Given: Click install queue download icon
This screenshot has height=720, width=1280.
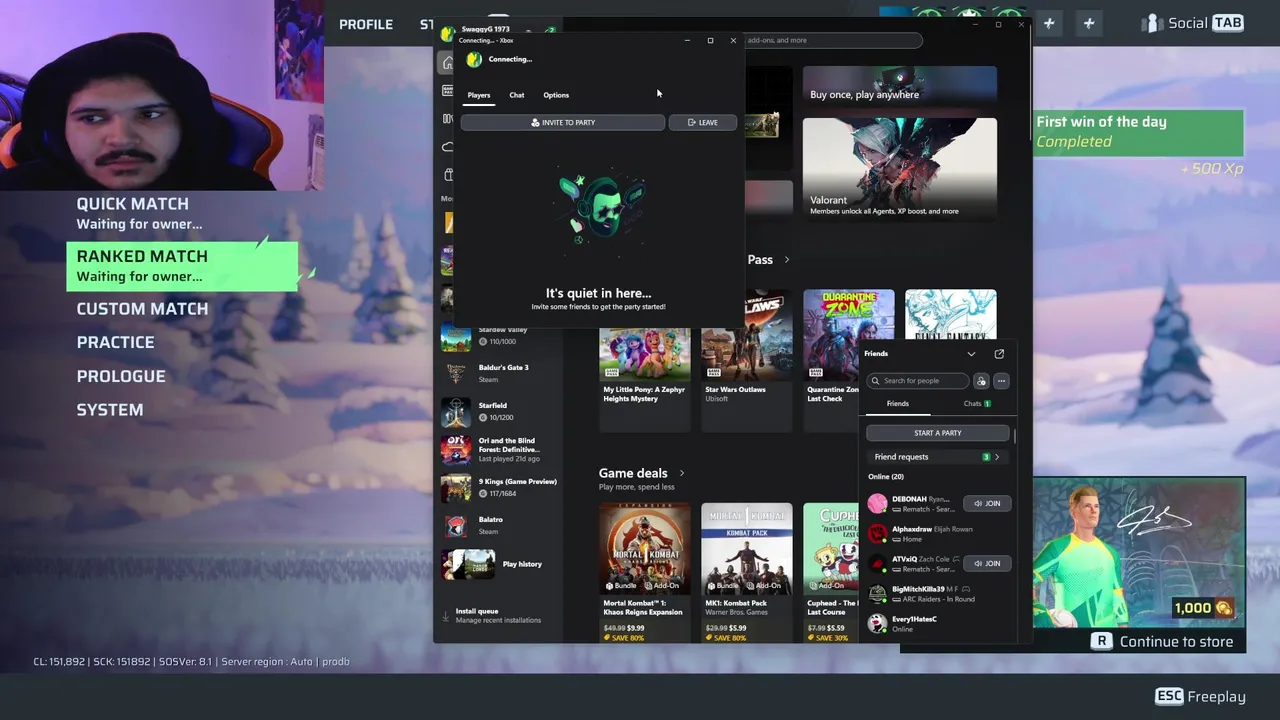Looking at the screenshot, I should [446, 615].
